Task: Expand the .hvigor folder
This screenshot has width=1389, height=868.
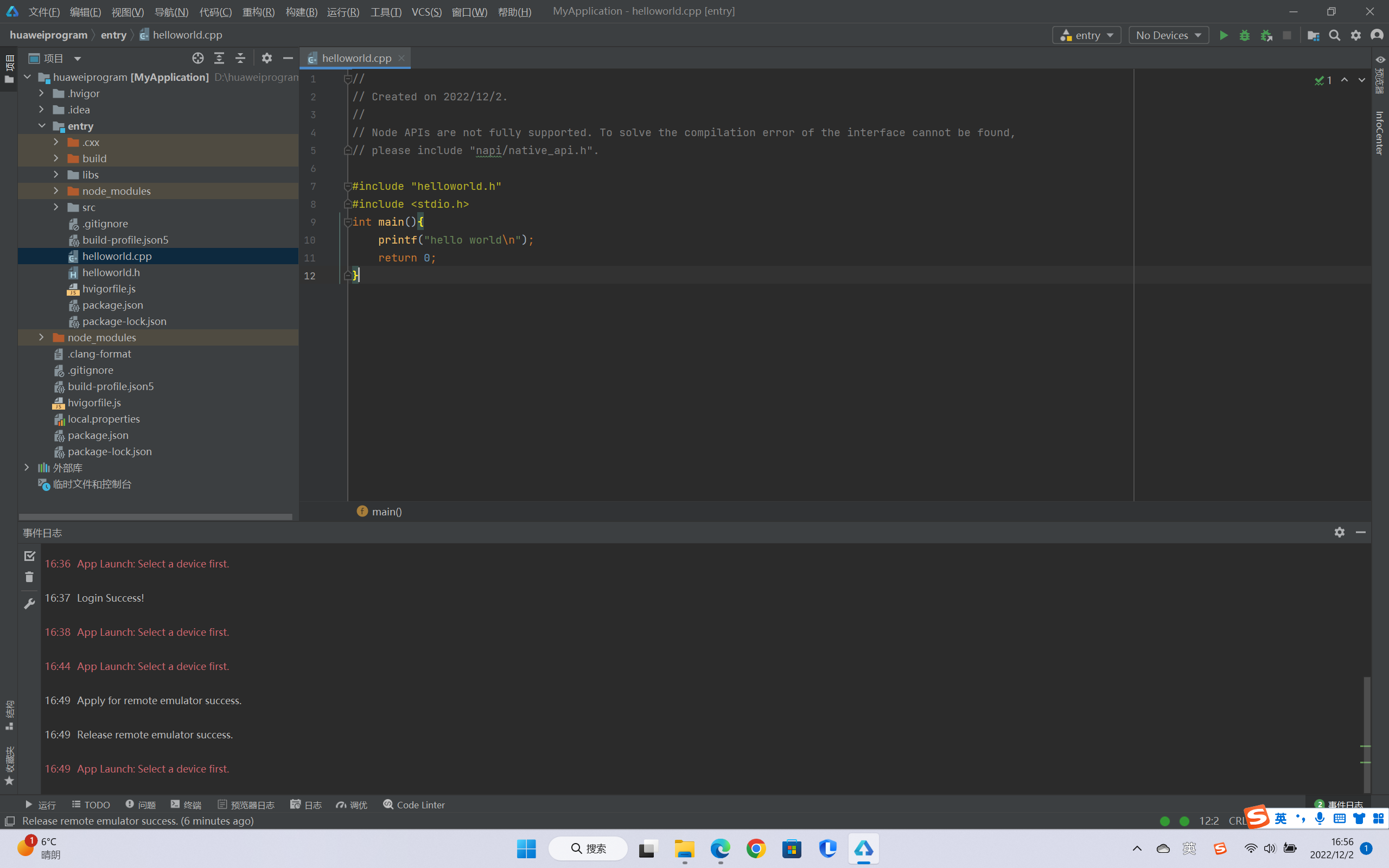Action: [x=41, y=93]
